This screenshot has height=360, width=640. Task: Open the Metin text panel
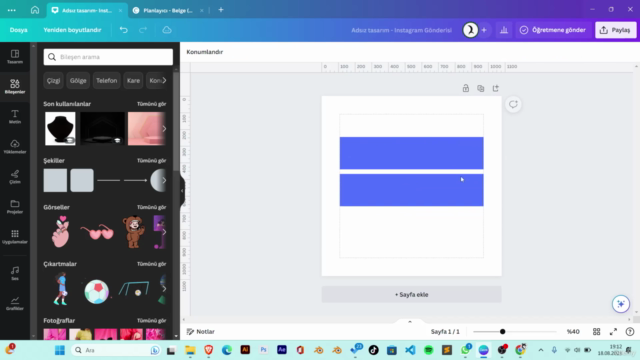click(x=15, y=116)
